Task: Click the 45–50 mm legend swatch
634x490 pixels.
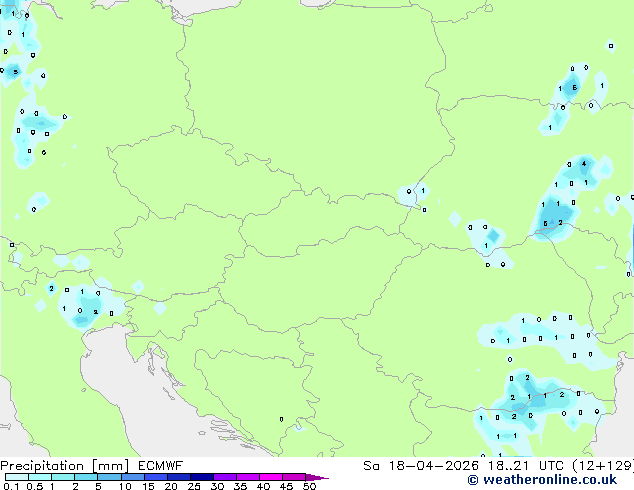Action: coord(294,477)
